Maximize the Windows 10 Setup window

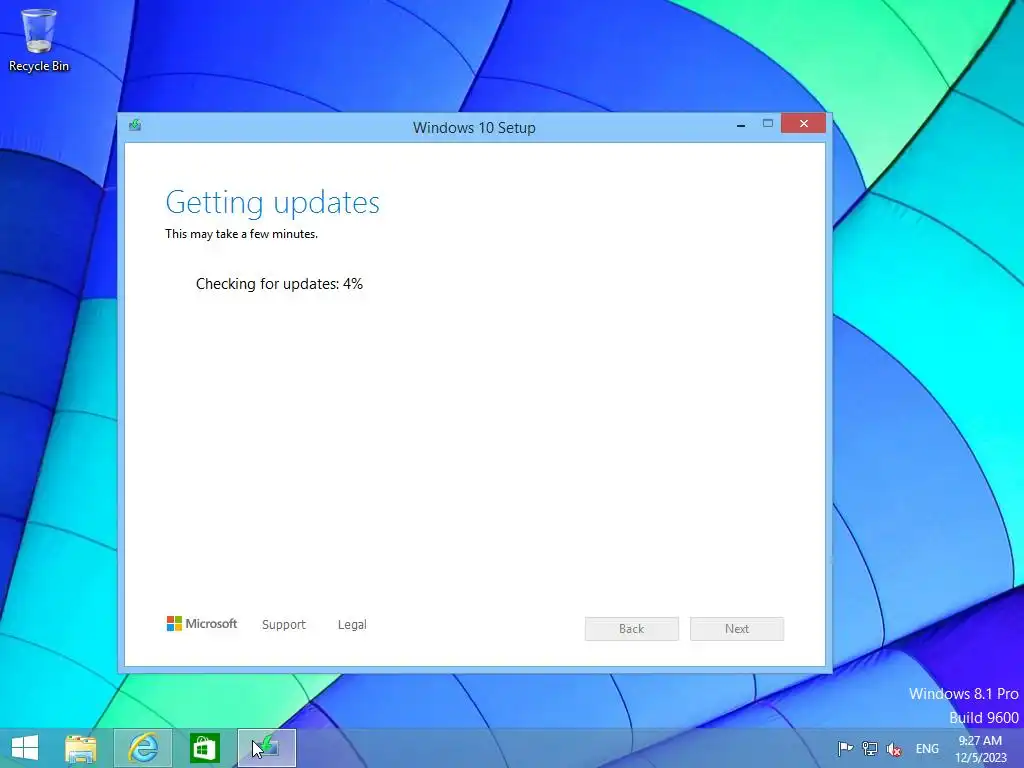pyautogui.click(x=767, y=123)
